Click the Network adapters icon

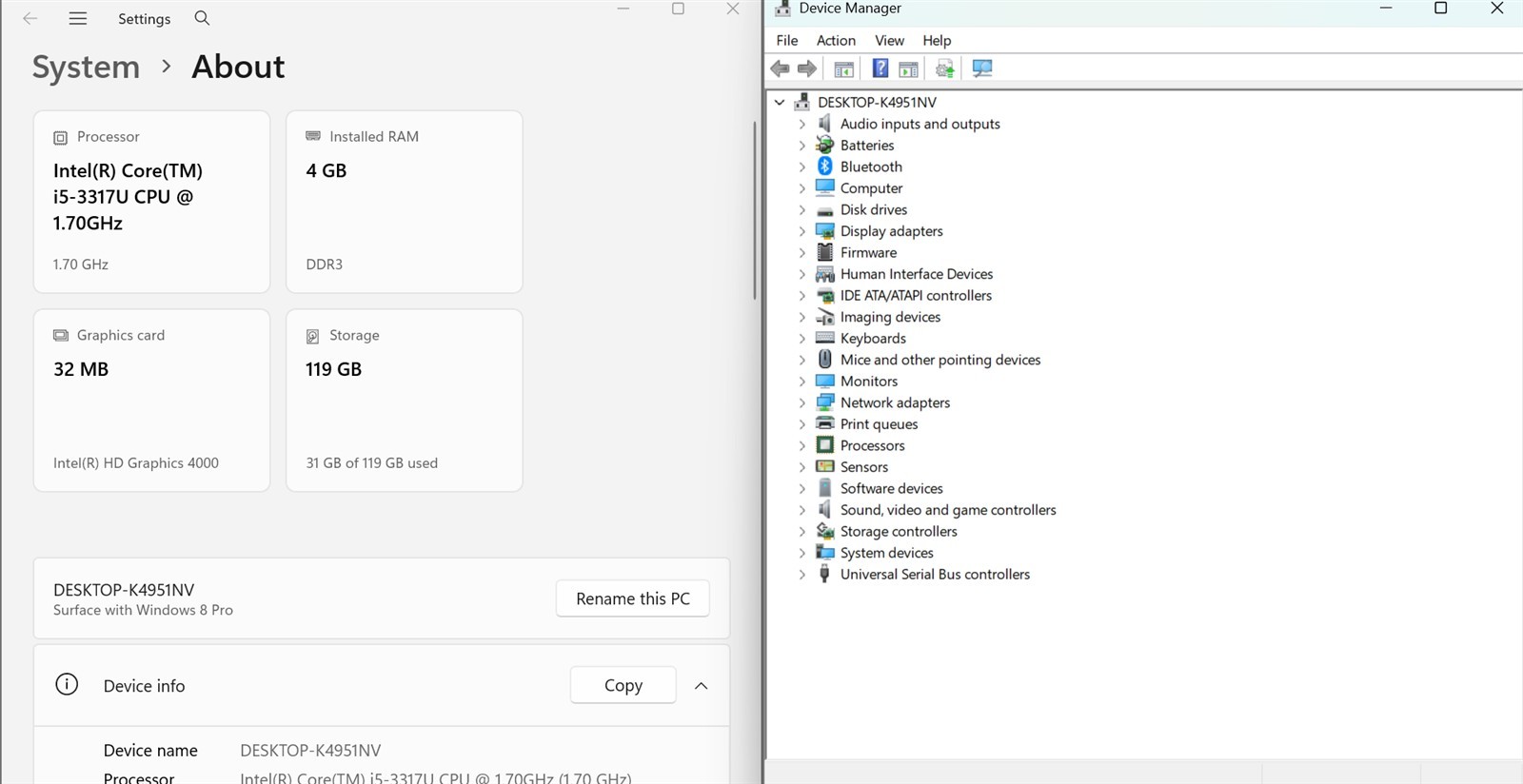(x=825, y=402)
